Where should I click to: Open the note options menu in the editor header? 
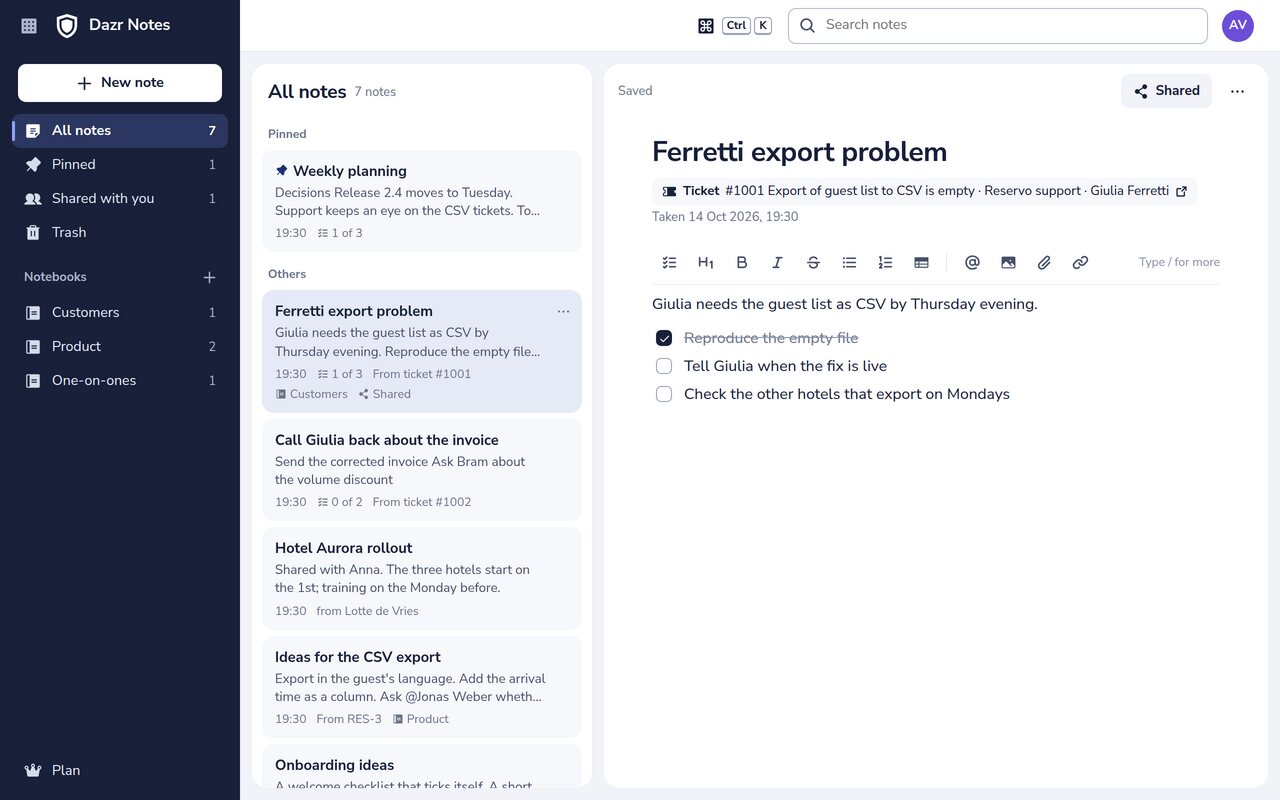1238,91
